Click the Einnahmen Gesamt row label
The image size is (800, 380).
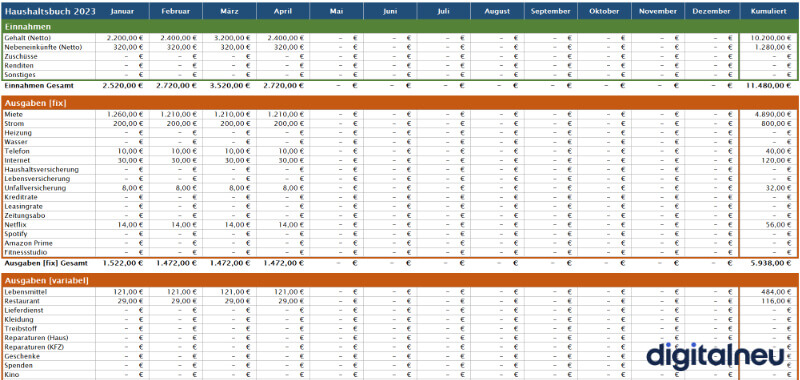coord(39,85)
